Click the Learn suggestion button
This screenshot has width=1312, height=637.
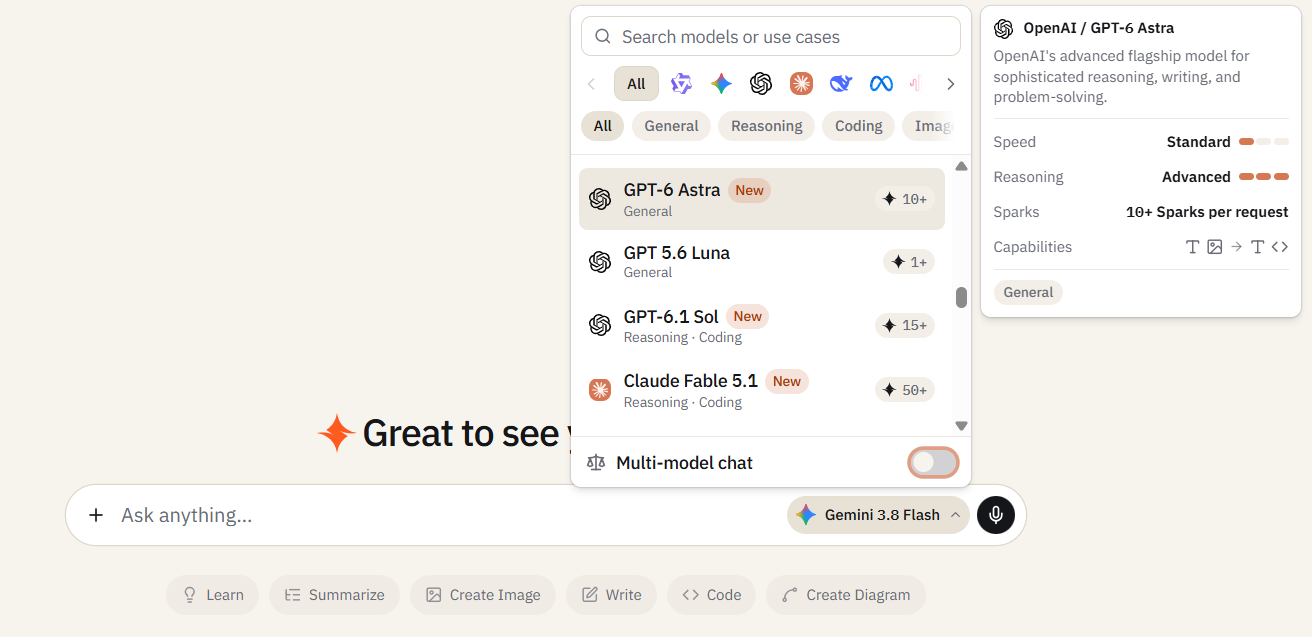click(212, 595)
